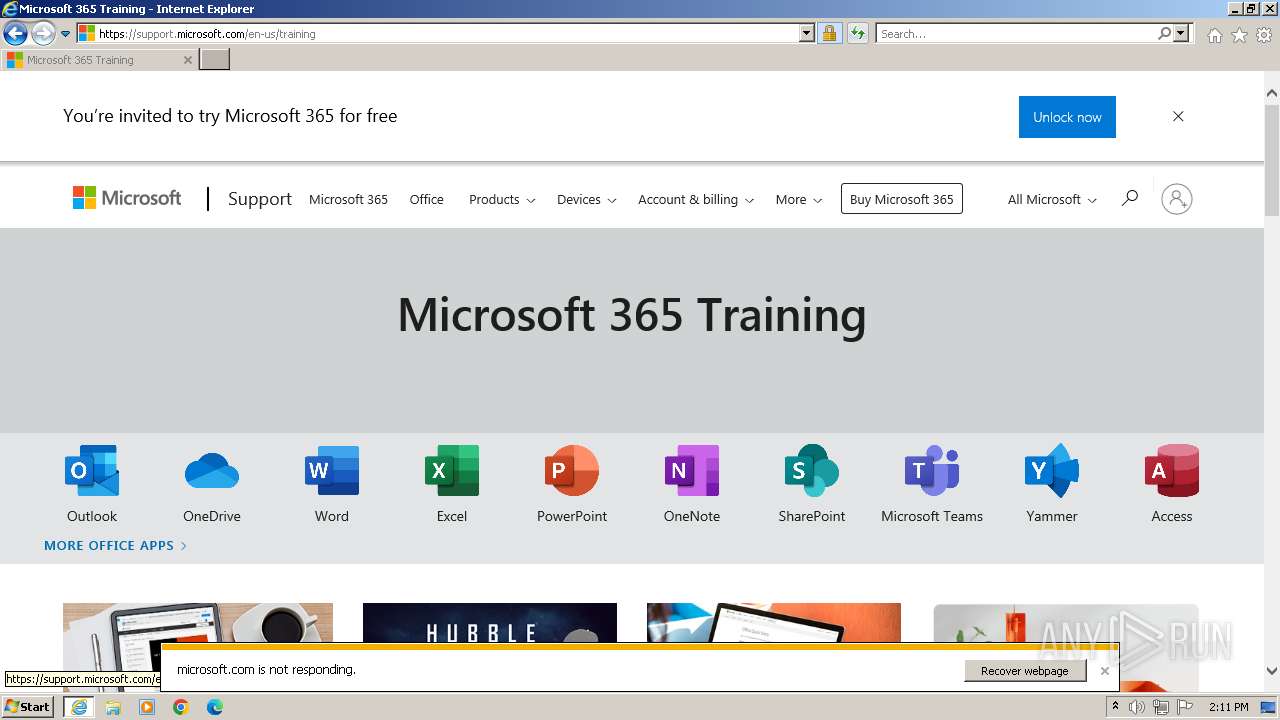
Task: Open the Outlook training icon
Action: coord(92,470)
